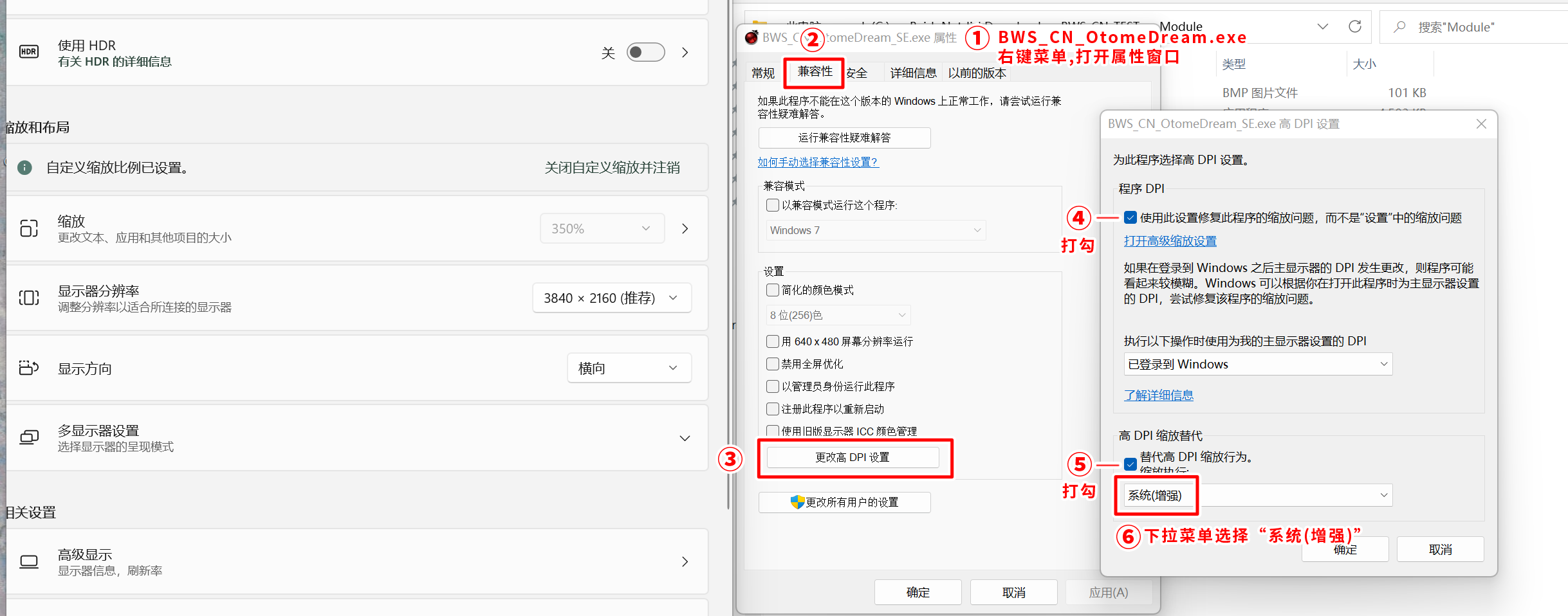Click the 101 KB size cell
This screenshot has height=616, width=1568.
point(1407,93)
